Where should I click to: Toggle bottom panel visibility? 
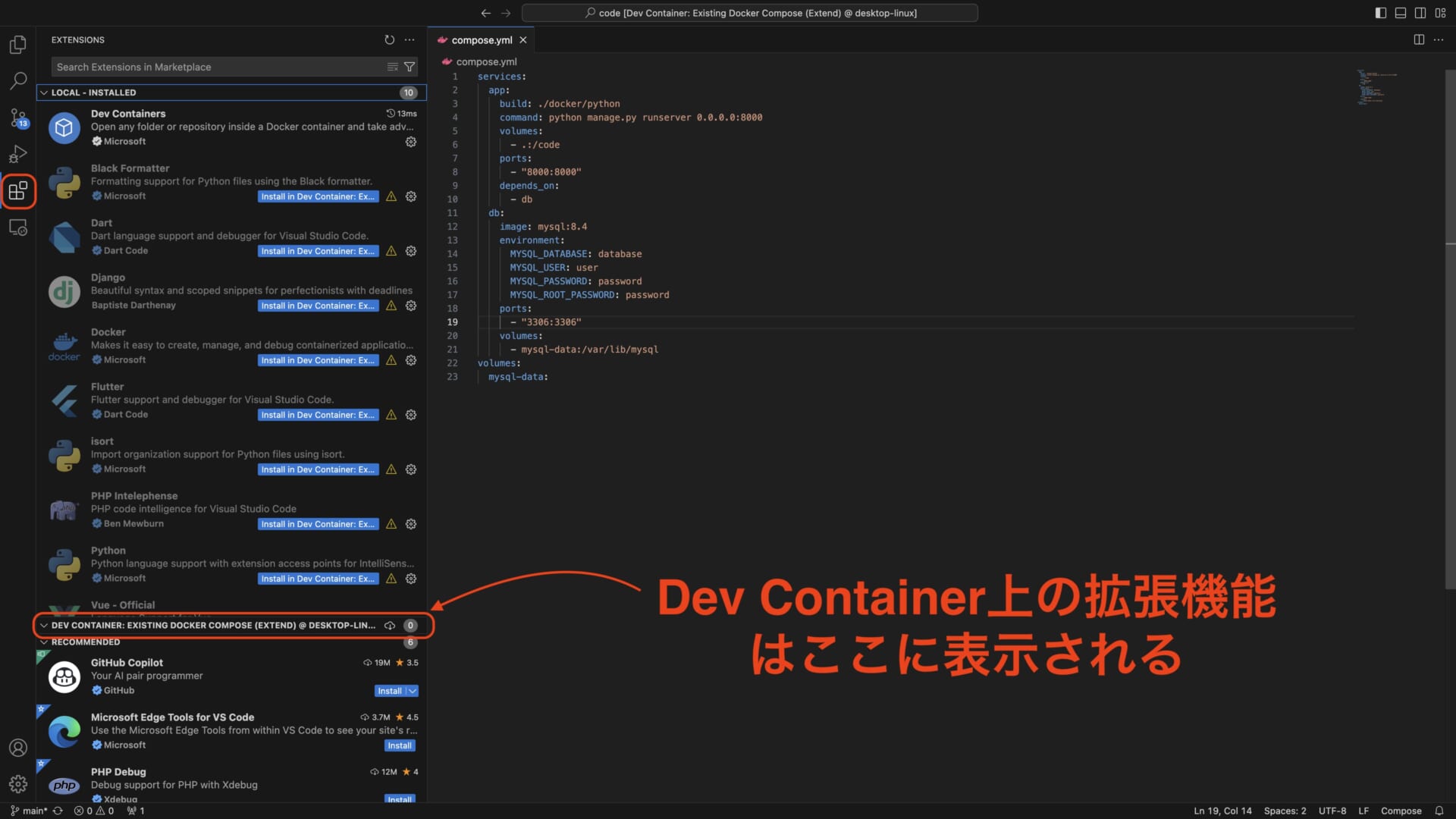tap(1401, 13)
